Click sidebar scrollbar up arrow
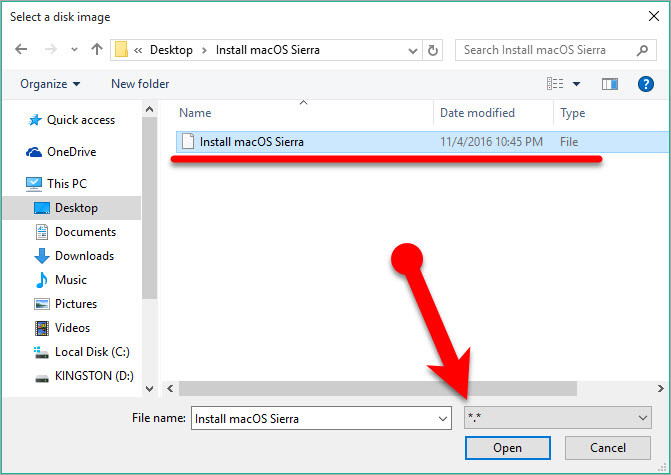671x475 pixels. pyautogui.click(x=149, y=109)
